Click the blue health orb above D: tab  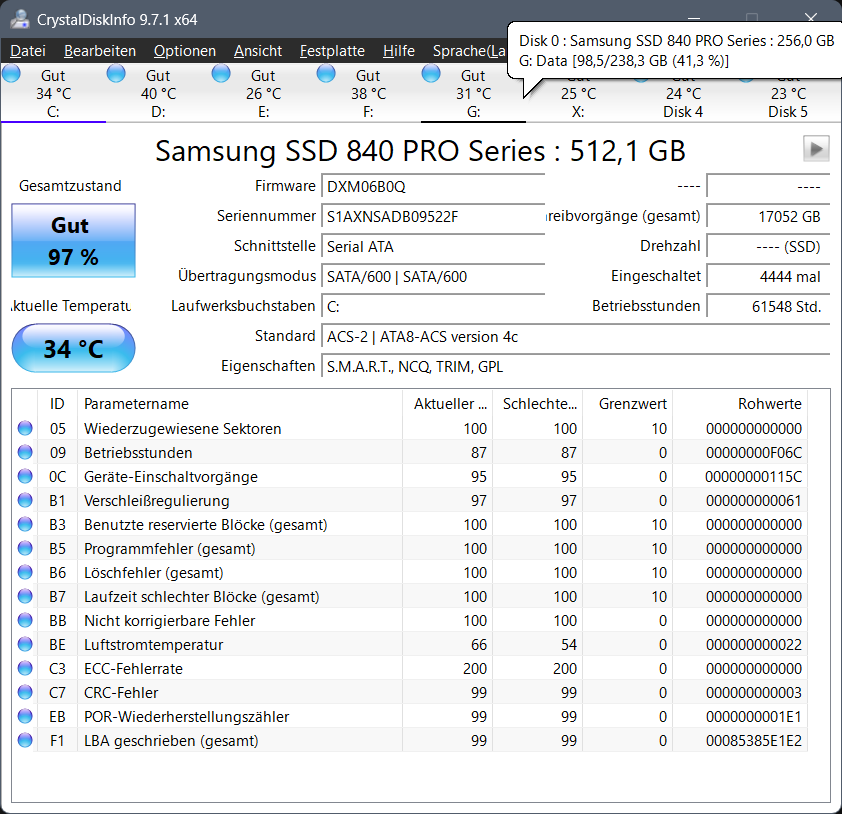[116, 73]
